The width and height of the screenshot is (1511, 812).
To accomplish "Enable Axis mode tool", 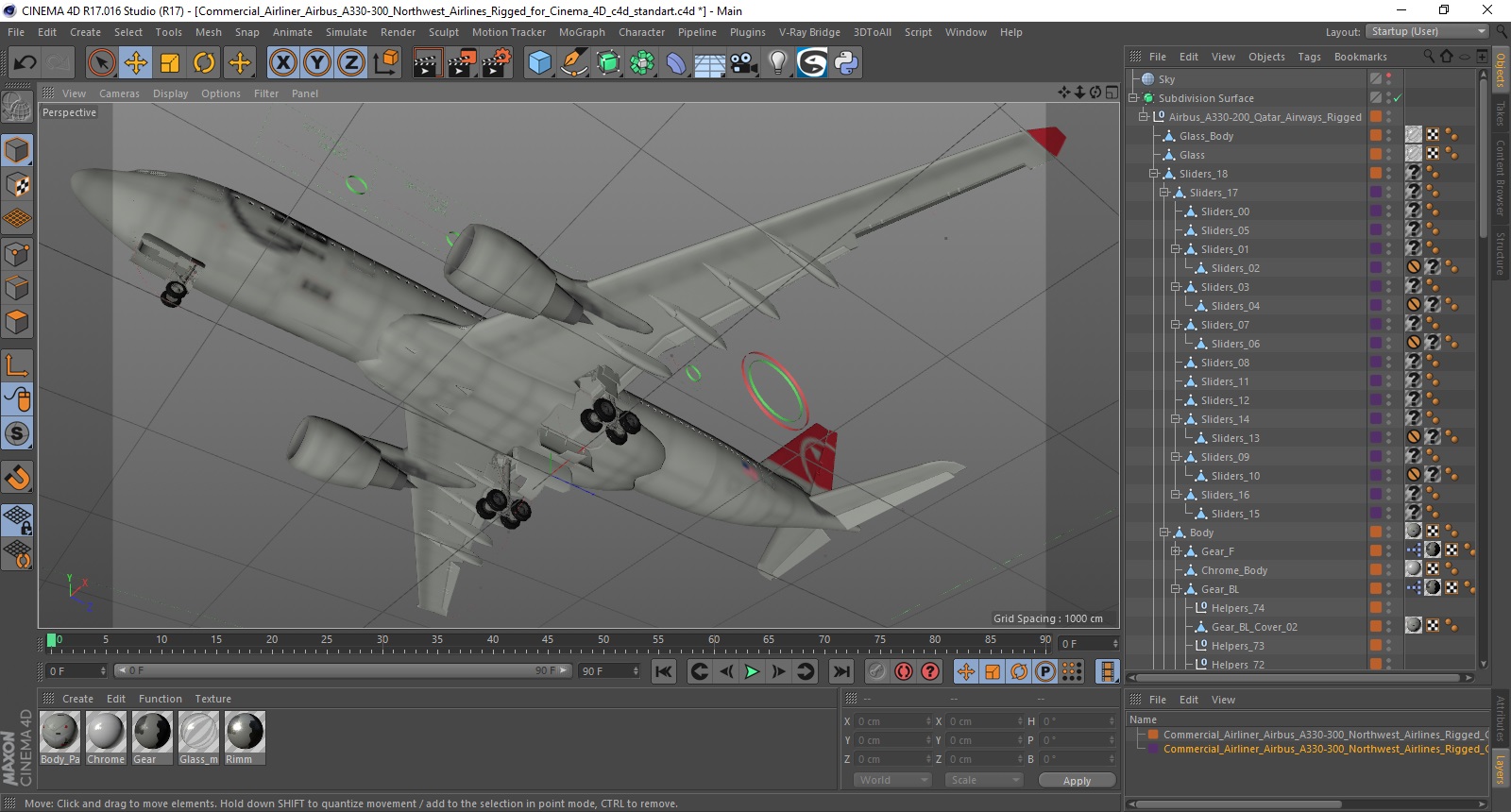I will [17, 365].
